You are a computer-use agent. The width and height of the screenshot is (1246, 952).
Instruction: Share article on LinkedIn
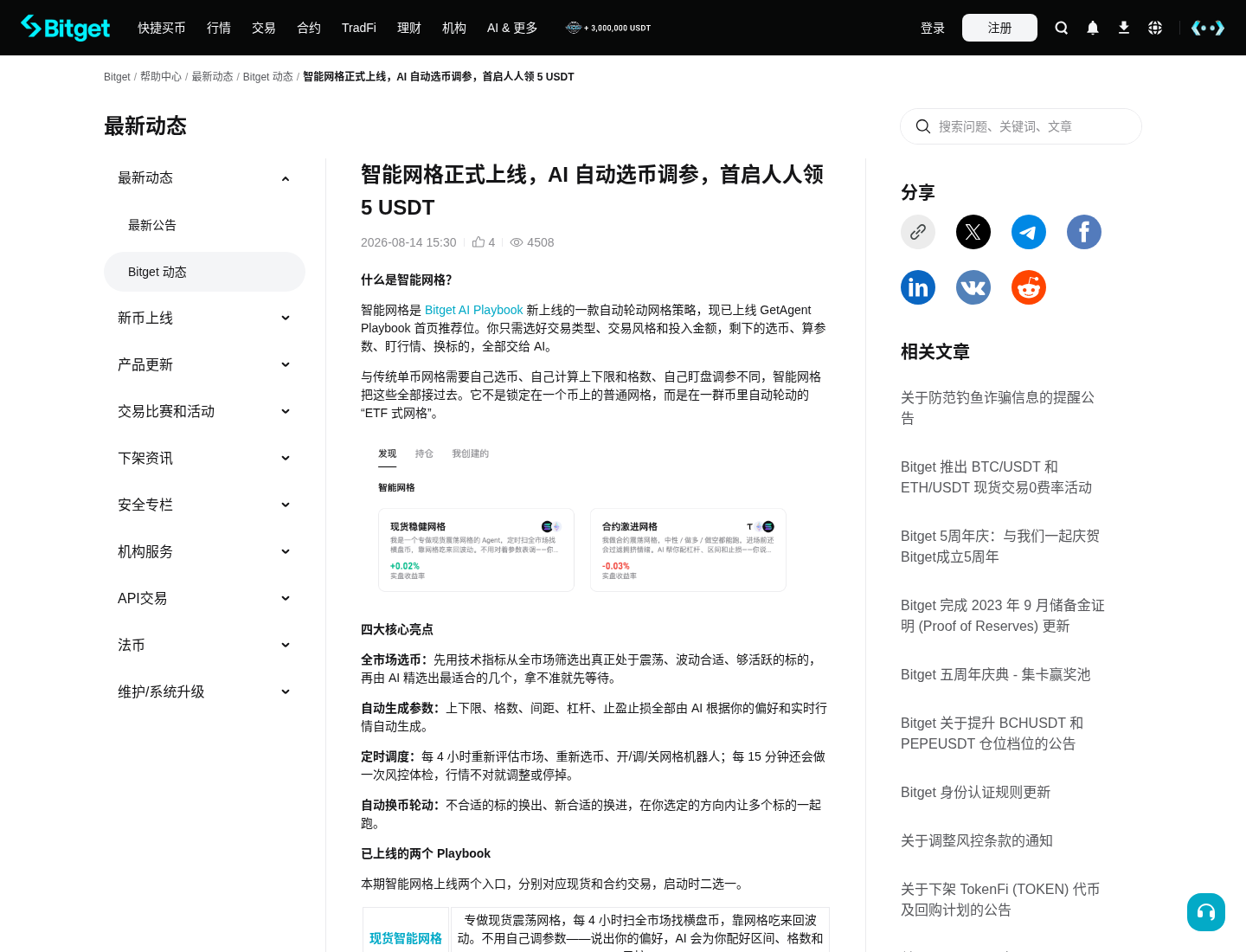coord(918,287)
